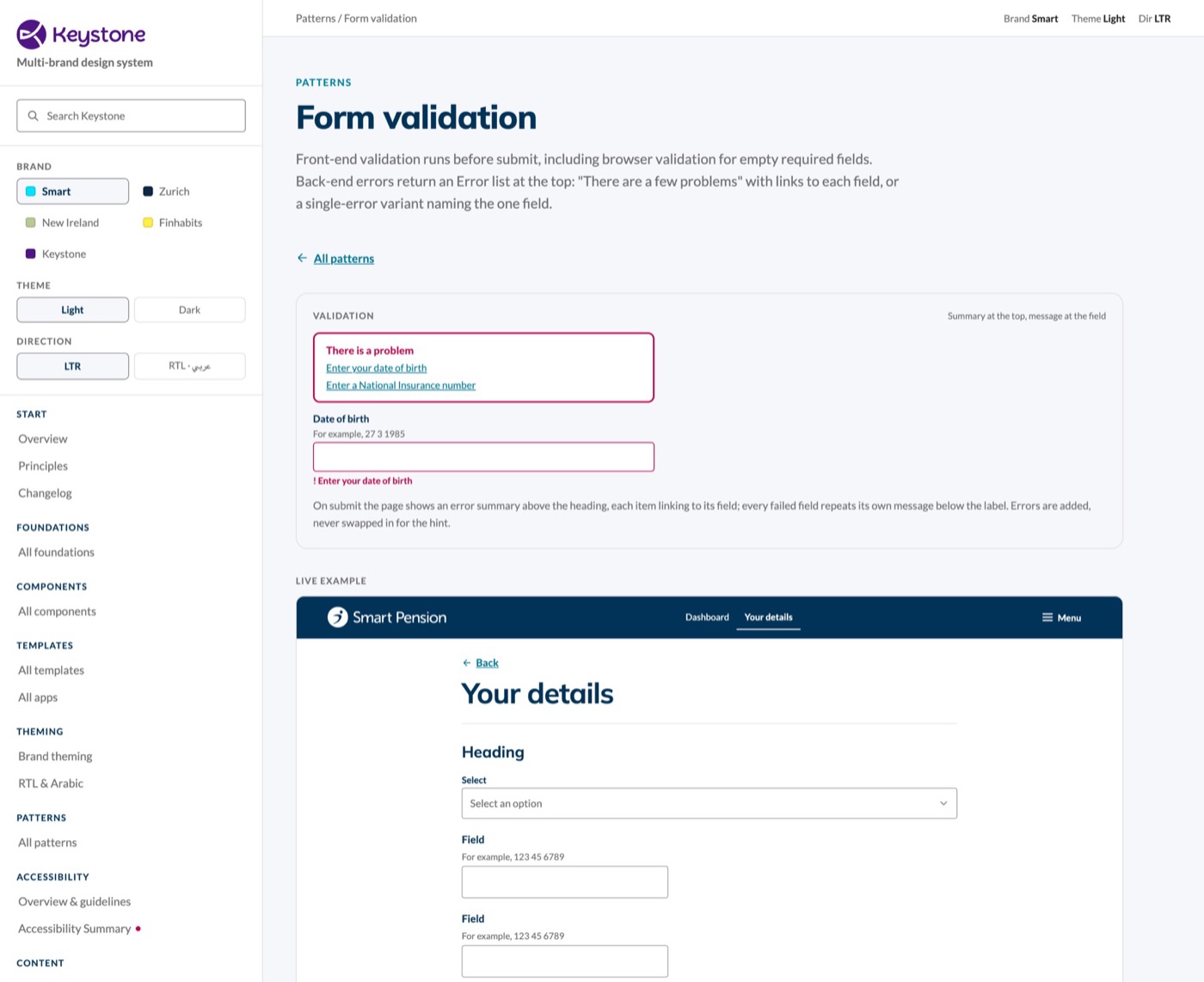Click the second Field text input
Viewport: 1204px width, 982px height.
pyautogui.click(x=565, y=961)
